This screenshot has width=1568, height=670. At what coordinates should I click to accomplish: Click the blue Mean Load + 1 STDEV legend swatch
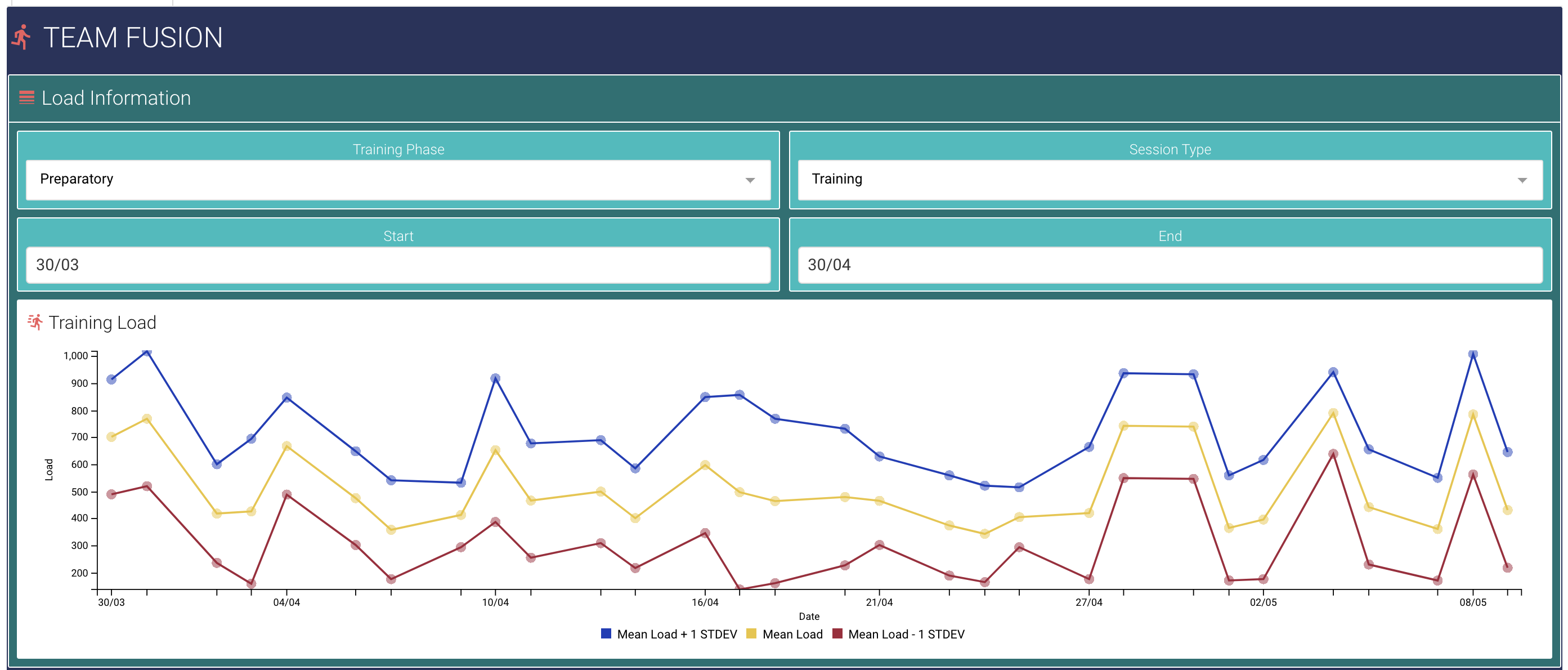coord(606,633)
